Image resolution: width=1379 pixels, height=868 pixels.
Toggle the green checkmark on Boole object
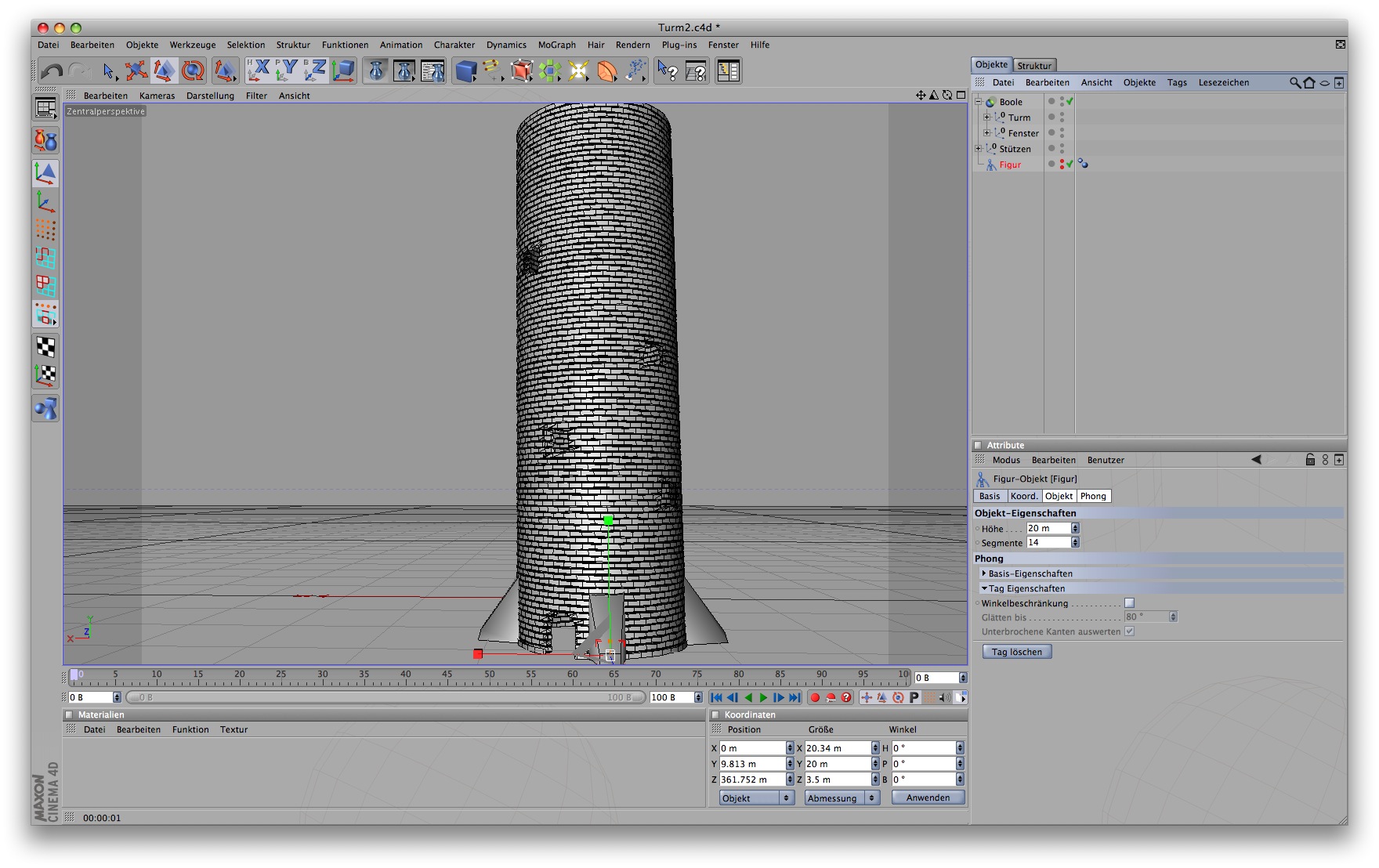[x=1070, y=102]
